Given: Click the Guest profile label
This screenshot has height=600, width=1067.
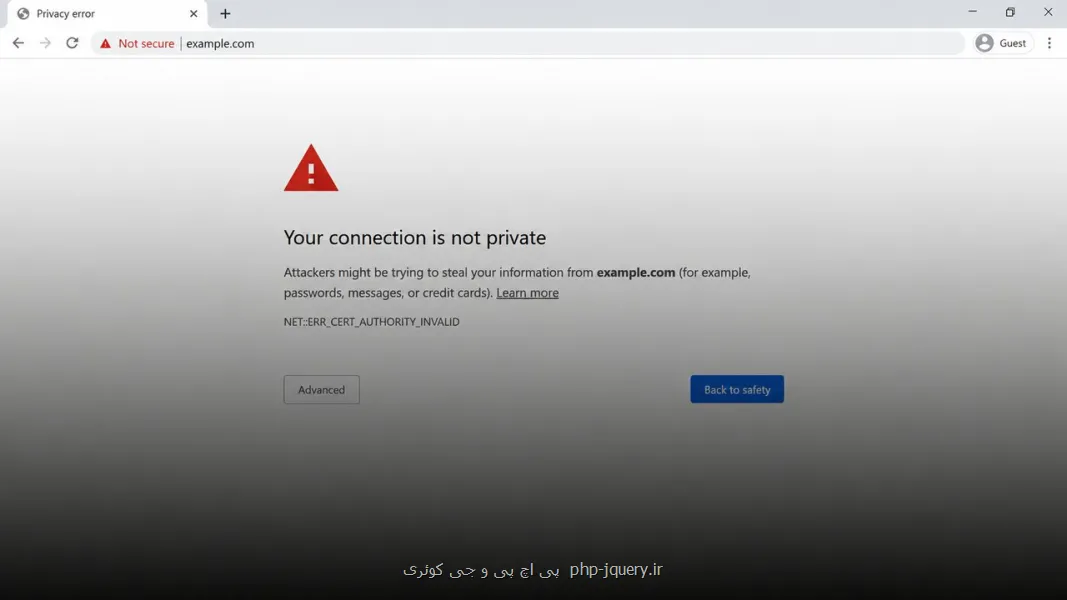Looking at the screenshot, I should tap(1013, 43).
